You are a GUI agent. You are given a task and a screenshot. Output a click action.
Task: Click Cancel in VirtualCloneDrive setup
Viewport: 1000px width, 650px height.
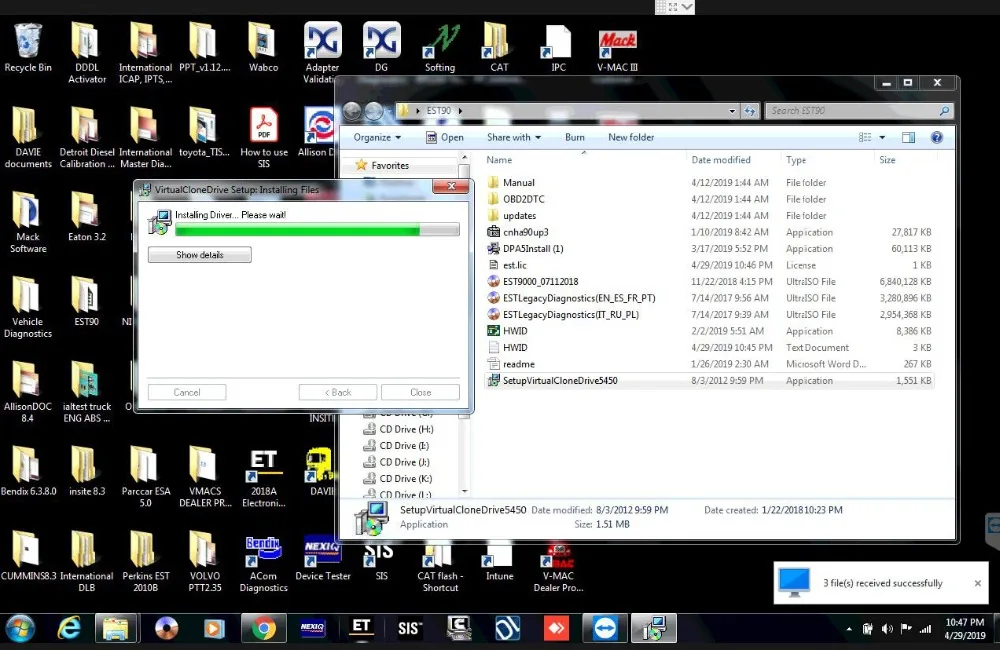187,392
